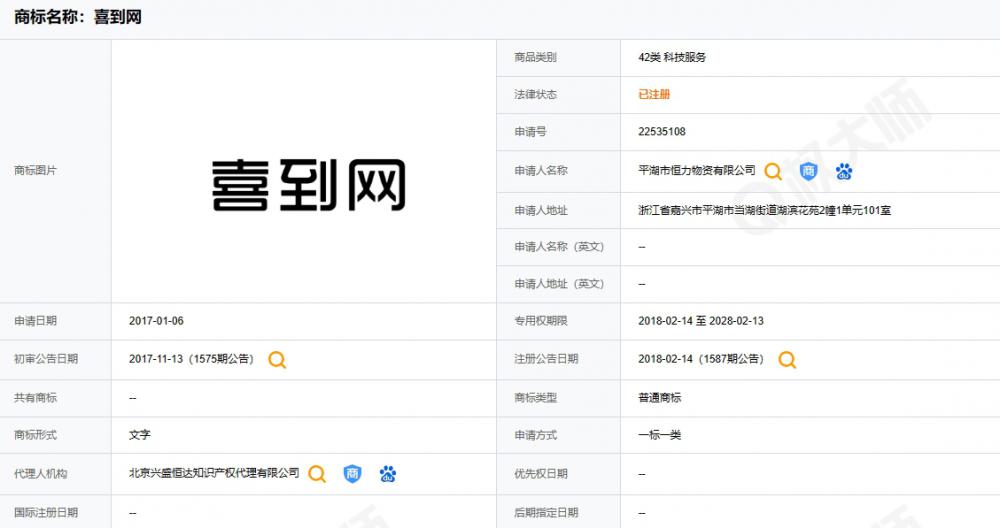Select the 共有商标 label
The height and width of the screenshot is (528, 1000).
(35, 398)
